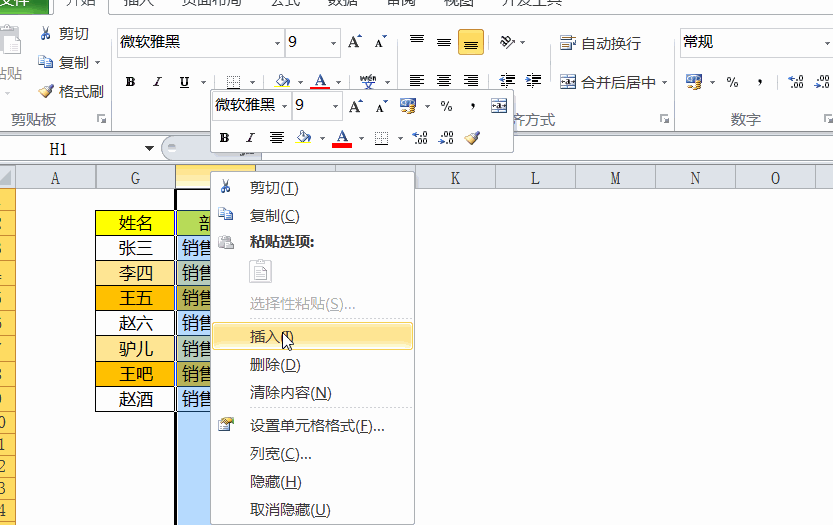
Task: Click ribbon Decrease Font Size icon
Action: (x=380, y=42)
